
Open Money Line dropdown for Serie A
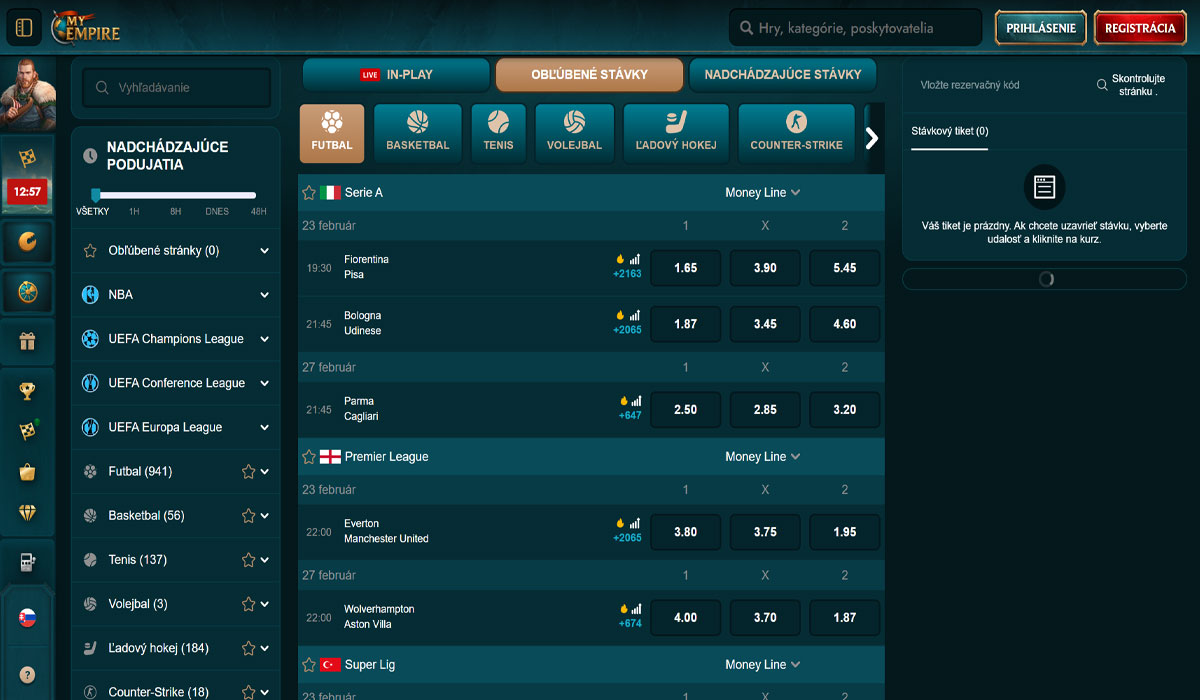[x=763, y=193]
